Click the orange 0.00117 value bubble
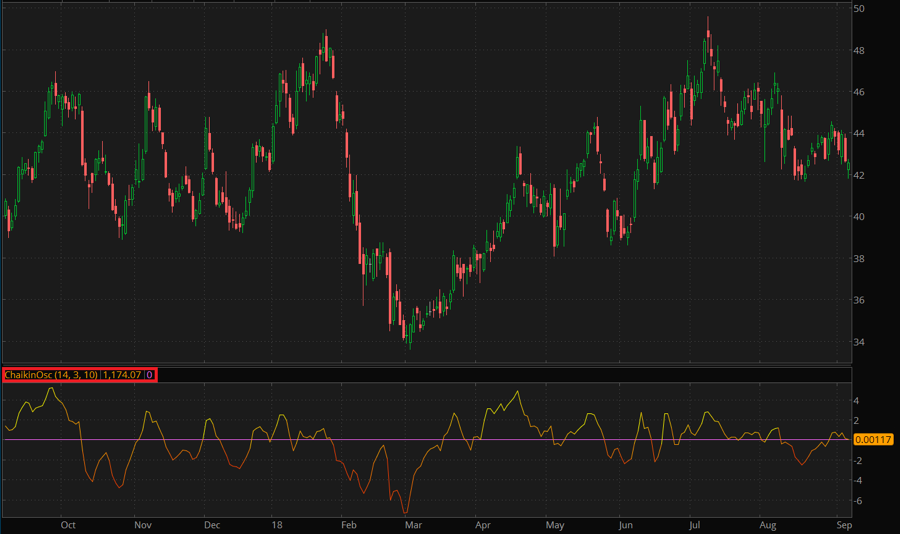This screenshot has width=900, height=534. (871, 440)
